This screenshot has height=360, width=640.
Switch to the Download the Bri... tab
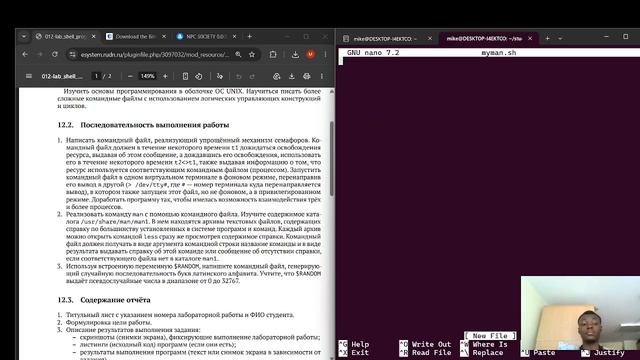pyautogui.click(x=136, y=37)
